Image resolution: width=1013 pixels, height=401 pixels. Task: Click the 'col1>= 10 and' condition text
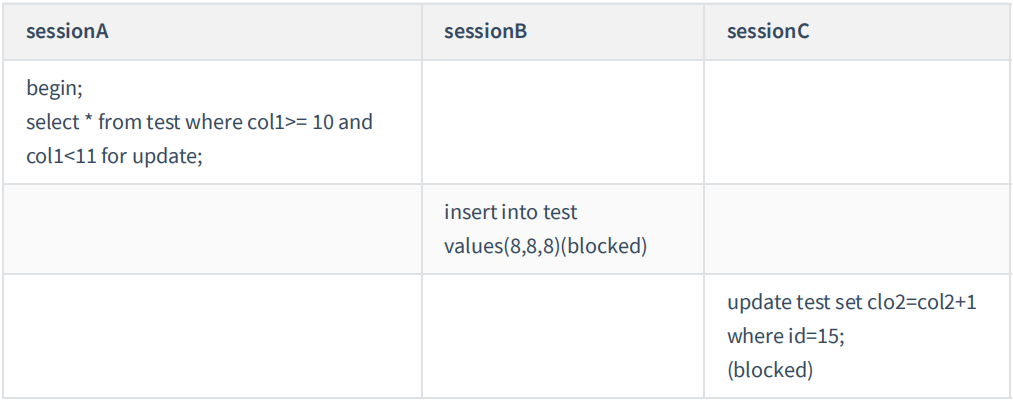click(x=308, y=123)
